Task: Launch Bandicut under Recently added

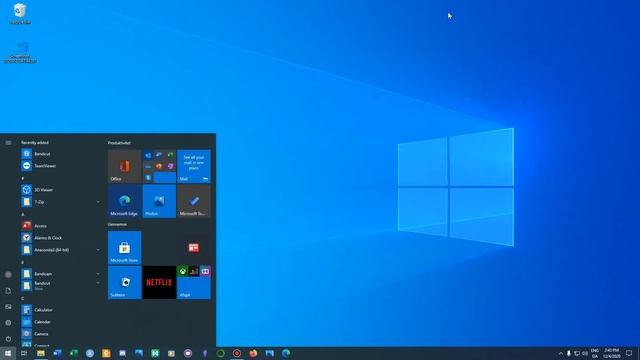Action: coord(61,154)
